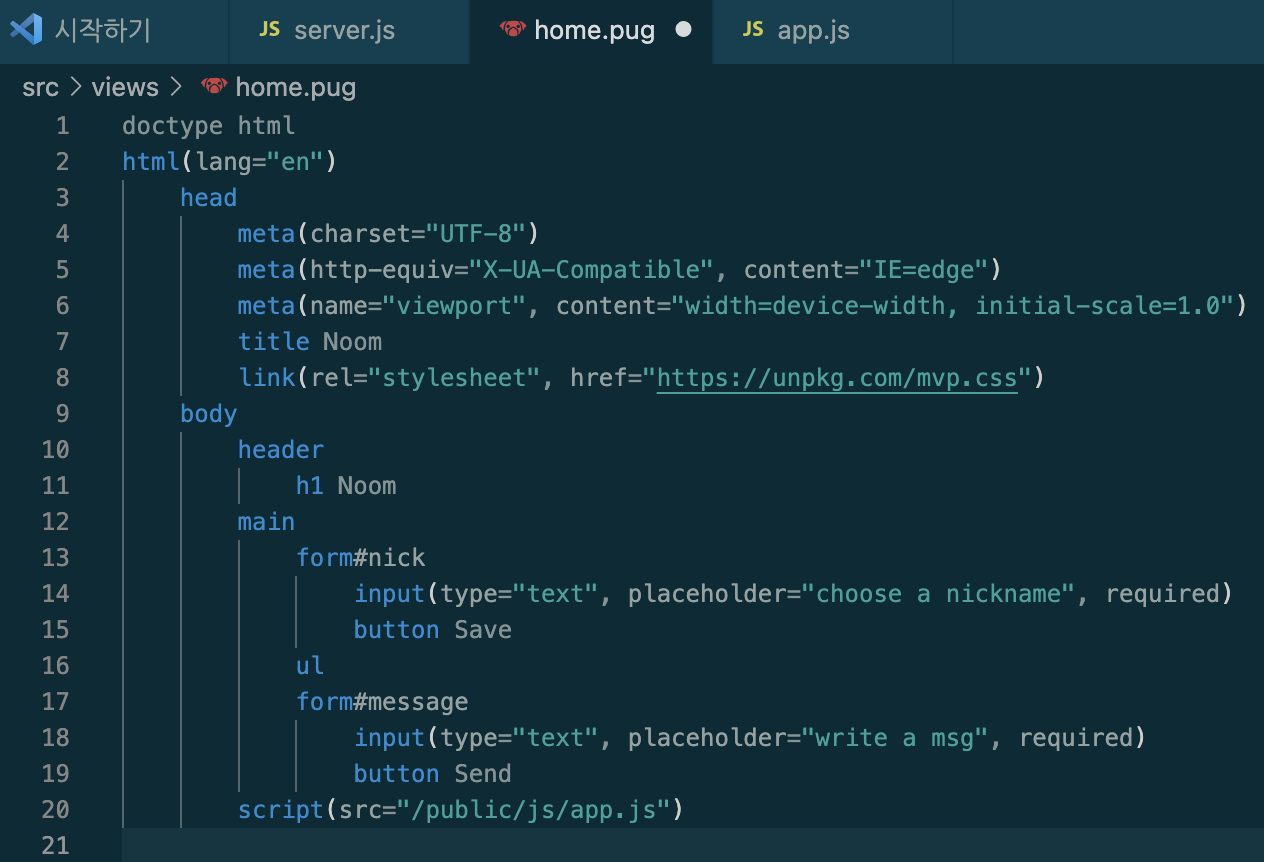
Task: Open the server.js tab
Action: click(x=349, y=31)
